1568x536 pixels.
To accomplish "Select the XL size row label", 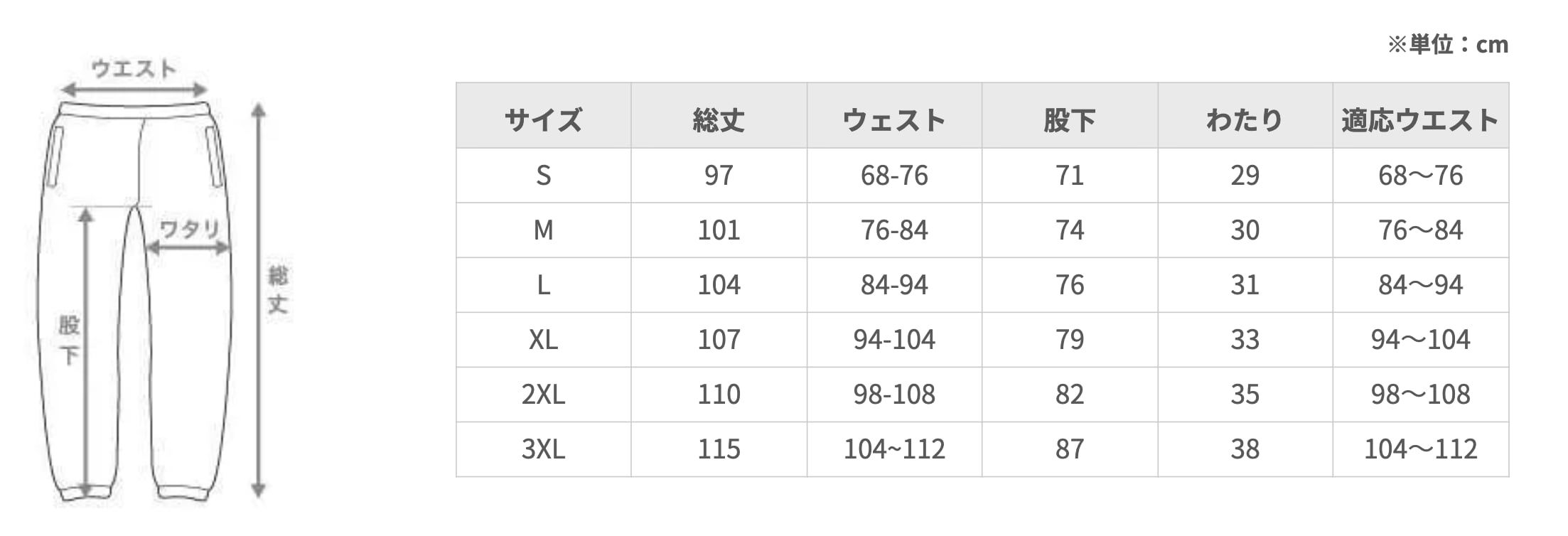I will (543, 340).
